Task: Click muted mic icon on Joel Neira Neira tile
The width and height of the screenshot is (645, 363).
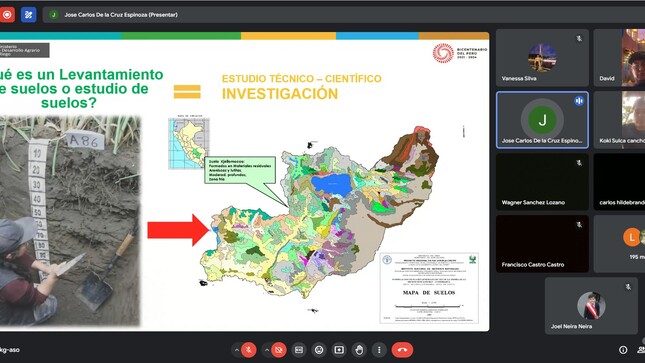Action: 628,287
